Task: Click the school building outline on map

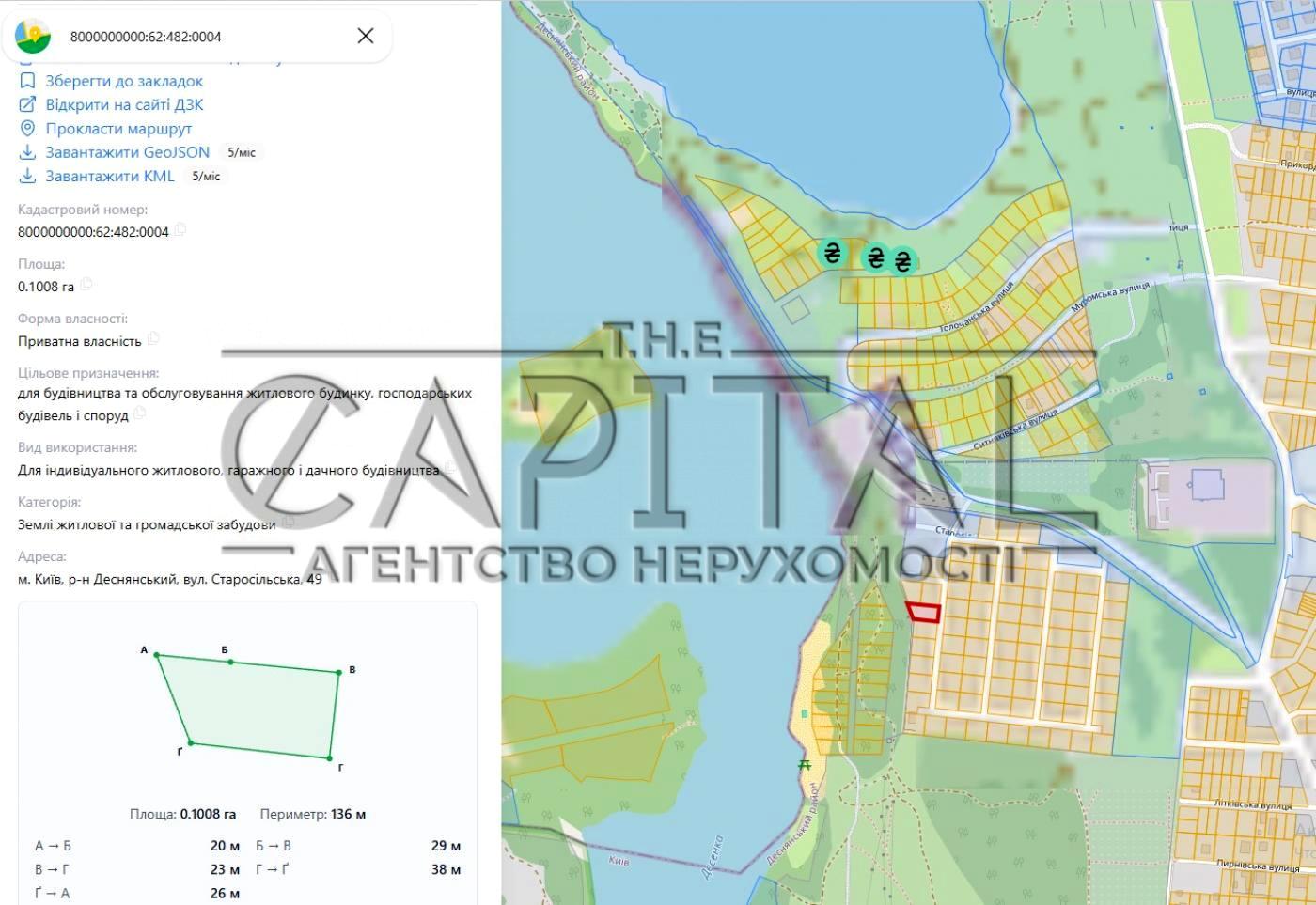Action: pos(1206,485)
